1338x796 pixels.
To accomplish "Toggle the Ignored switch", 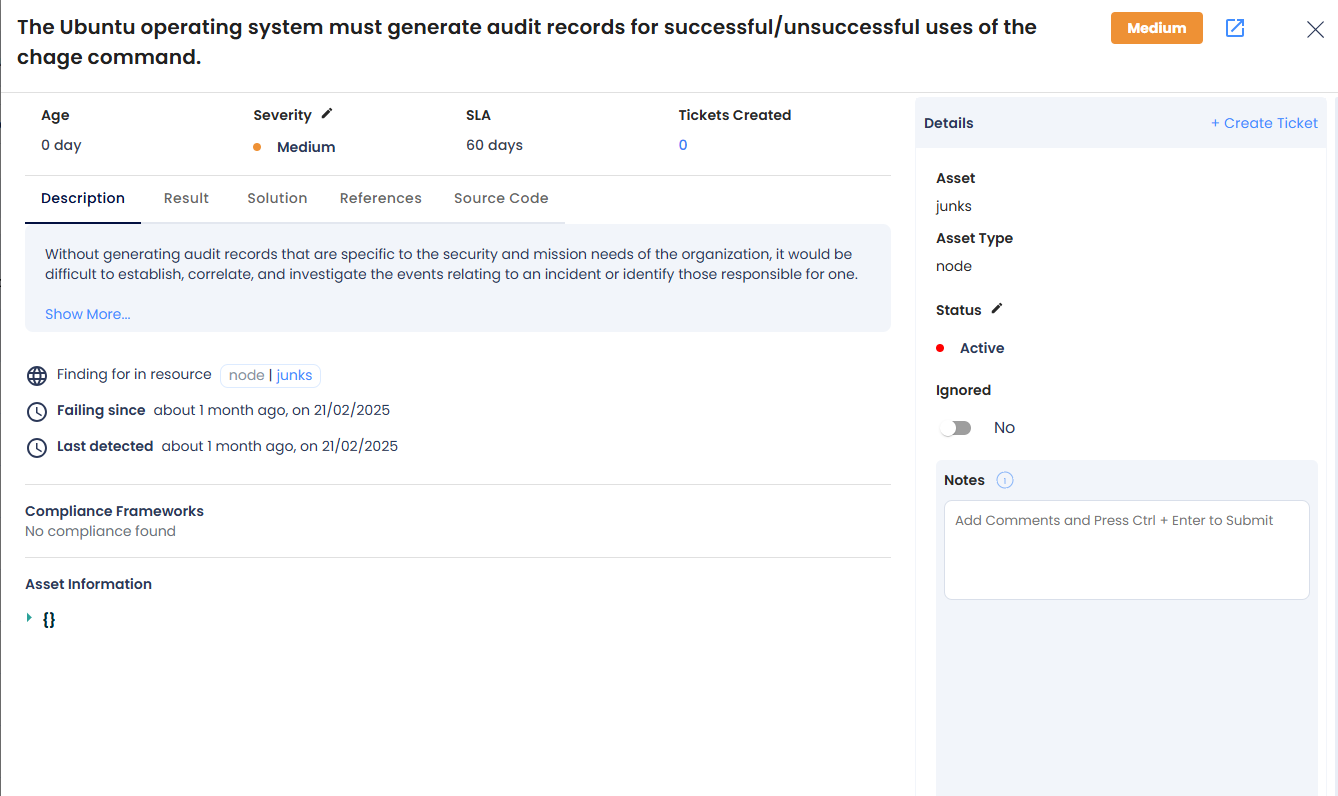I will pyautogui.click(x=955, y=428).
